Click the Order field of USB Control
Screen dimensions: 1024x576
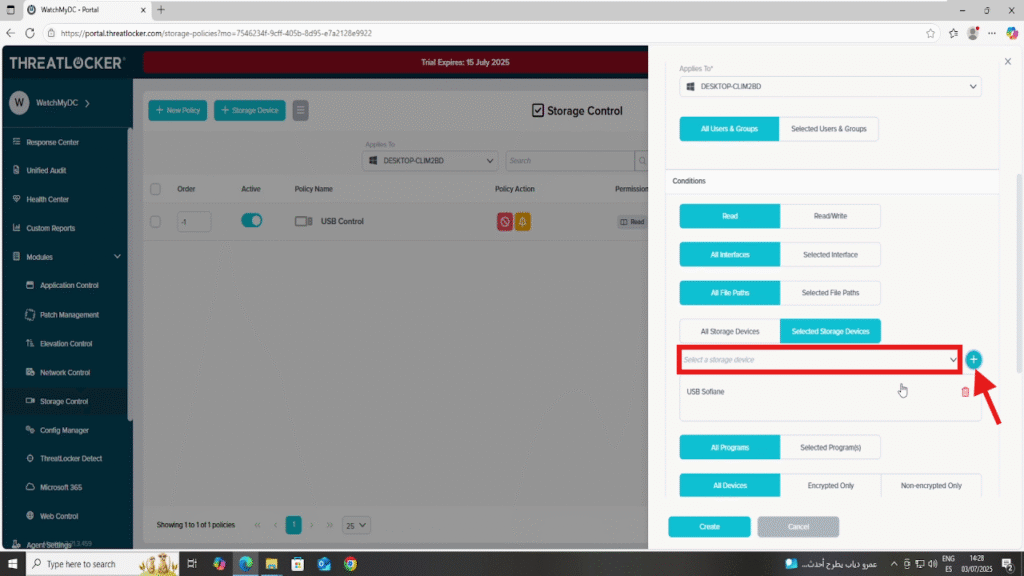194,221
